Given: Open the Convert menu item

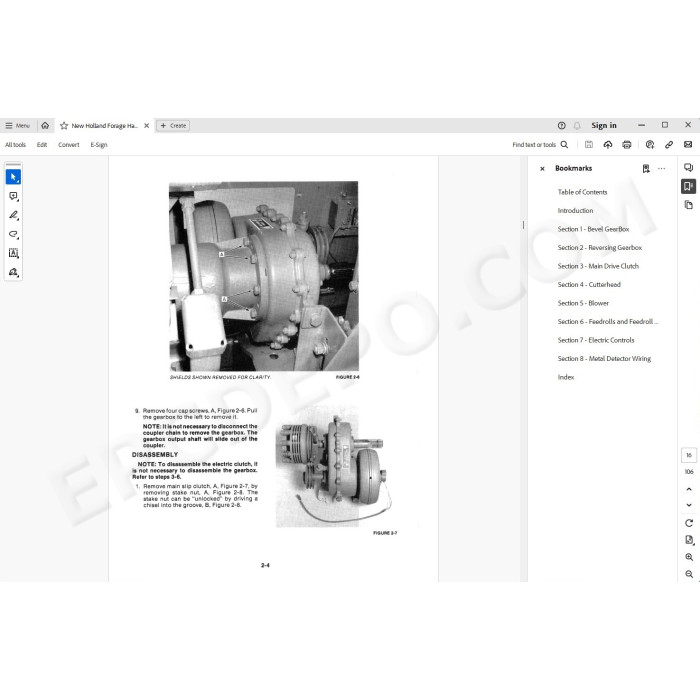Looking at the screenshot, I should [69, 145].
